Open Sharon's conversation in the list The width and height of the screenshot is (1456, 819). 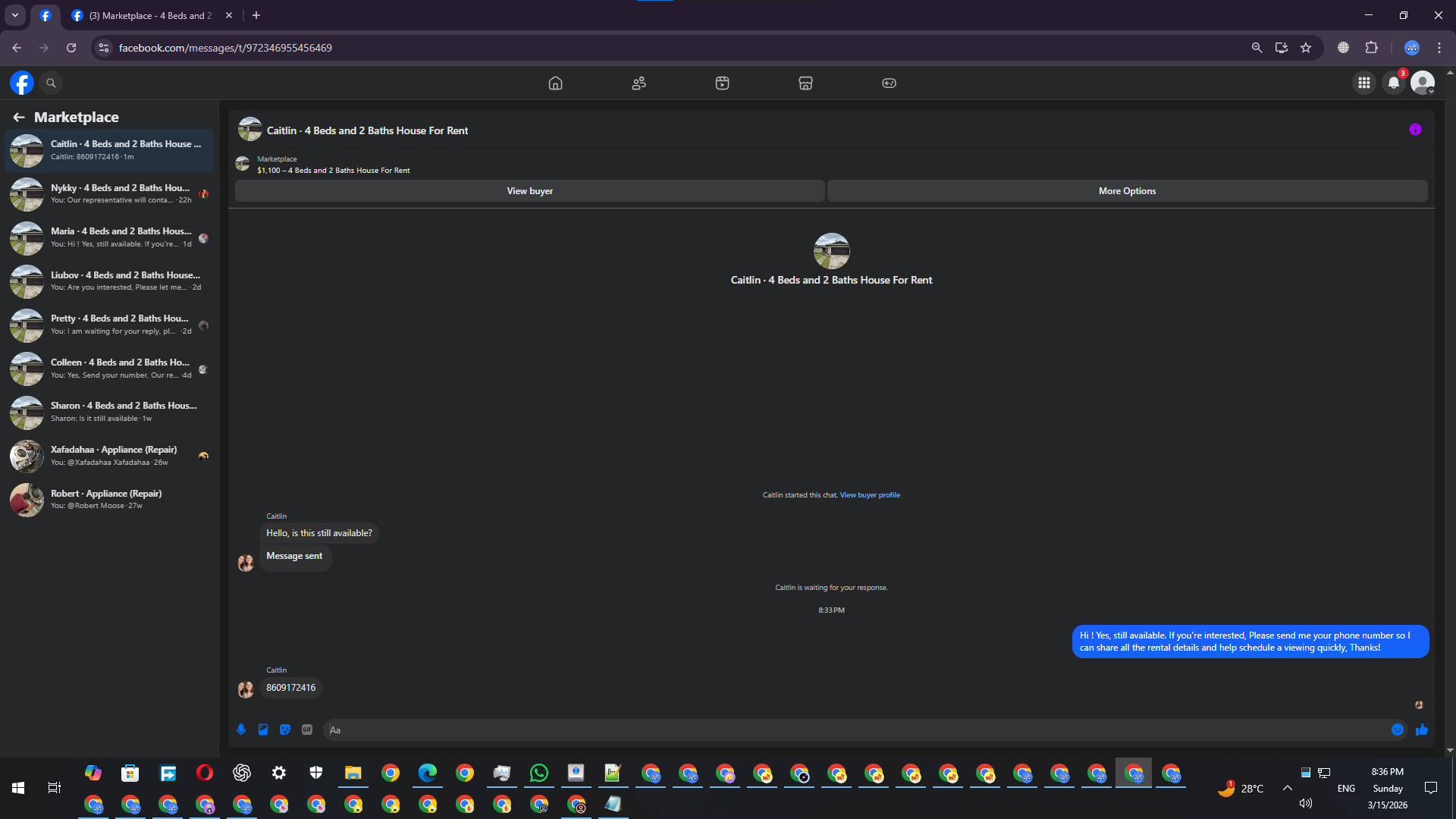point(109,412)
